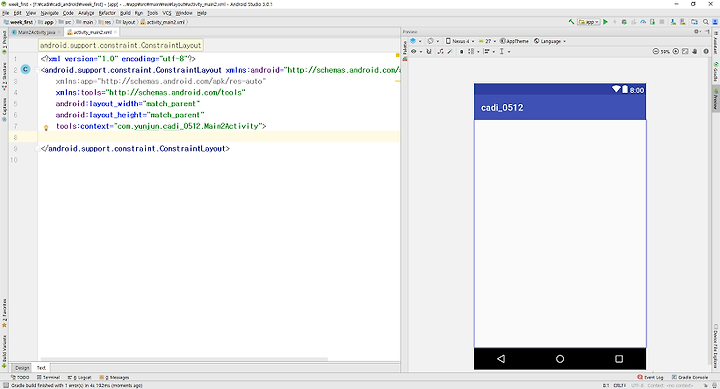
Task: Zoom in the preview with plus icon
Action: tap(676, 51)
